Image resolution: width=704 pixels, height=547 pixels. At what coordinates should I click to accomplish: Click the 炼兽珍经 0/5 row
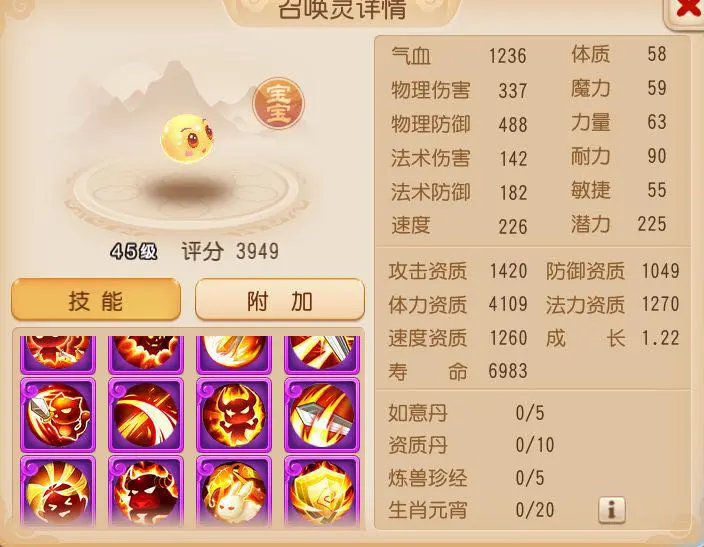467,478
